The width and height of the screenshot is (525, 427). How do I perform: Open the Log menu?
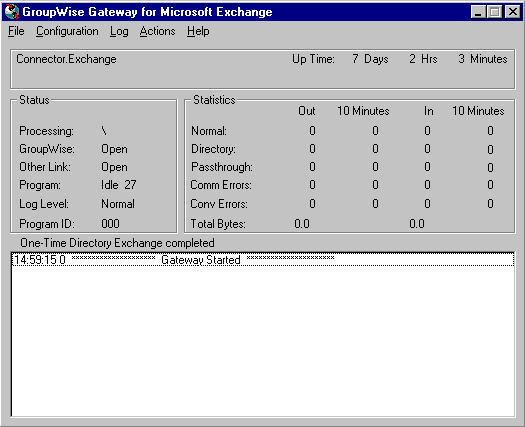(119, 31)
